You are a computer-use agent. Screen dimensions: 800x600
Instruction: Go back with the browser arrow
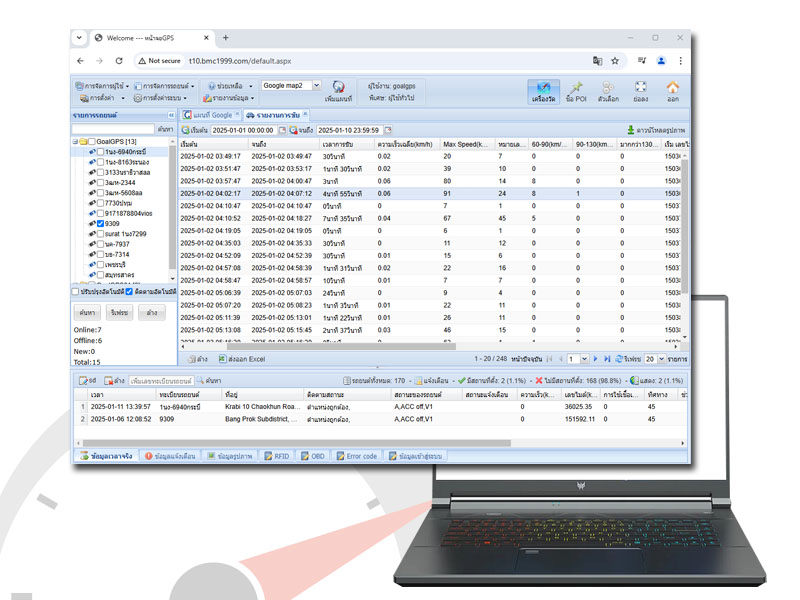80,61
